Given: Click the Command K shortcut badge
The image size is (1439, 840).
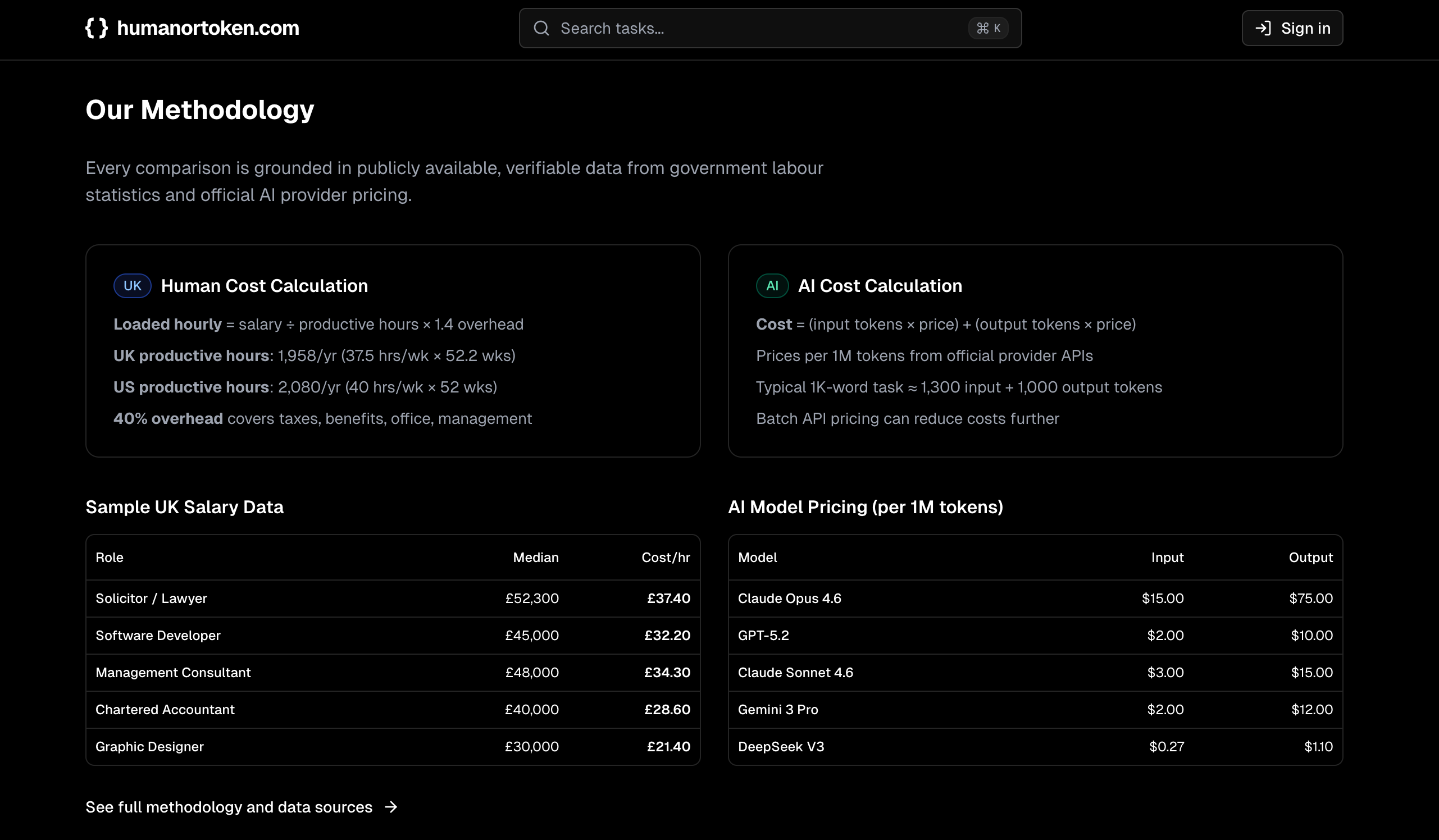Looking at the screenshot, I should pyautogui.click(x=988, y=28).
